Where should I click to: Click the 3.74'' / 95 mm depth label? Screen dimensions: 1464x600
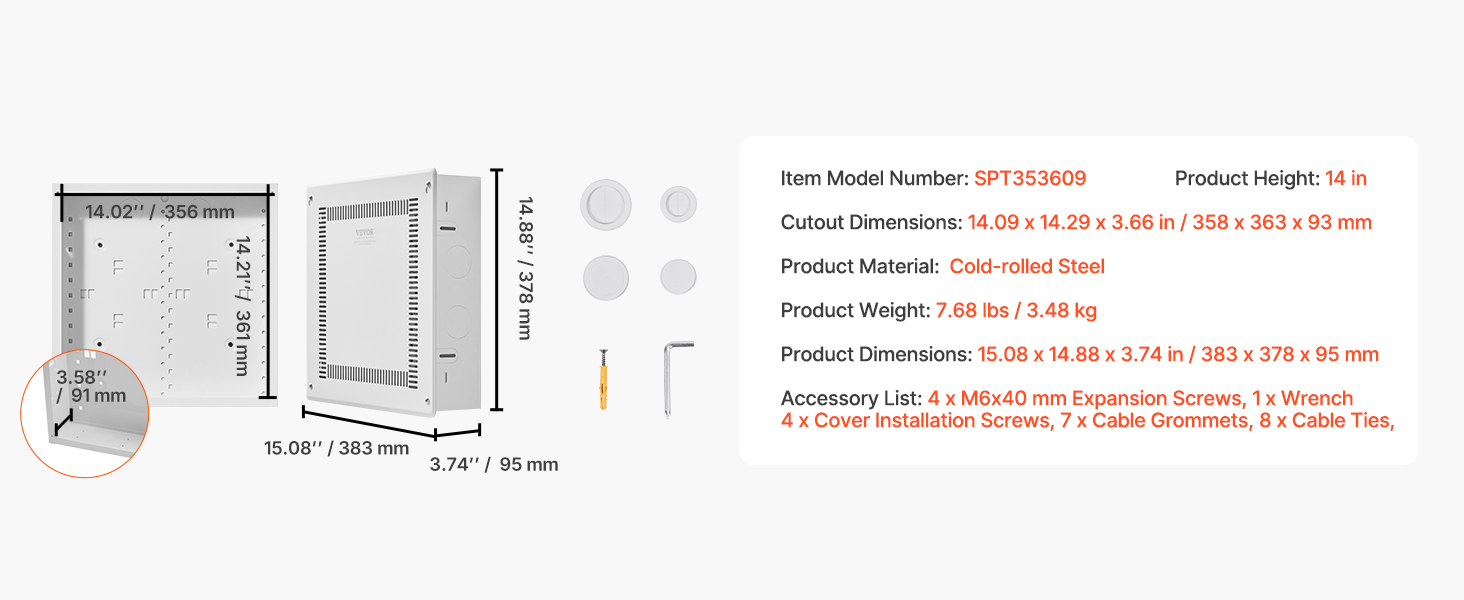click(494, 464)
